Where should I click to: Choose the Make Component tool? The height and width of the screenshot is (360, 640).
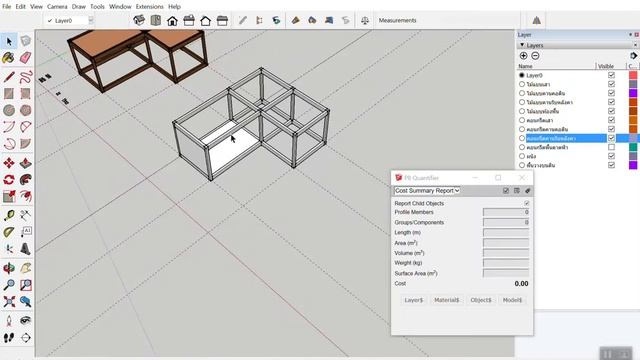[x=26, y=41]
